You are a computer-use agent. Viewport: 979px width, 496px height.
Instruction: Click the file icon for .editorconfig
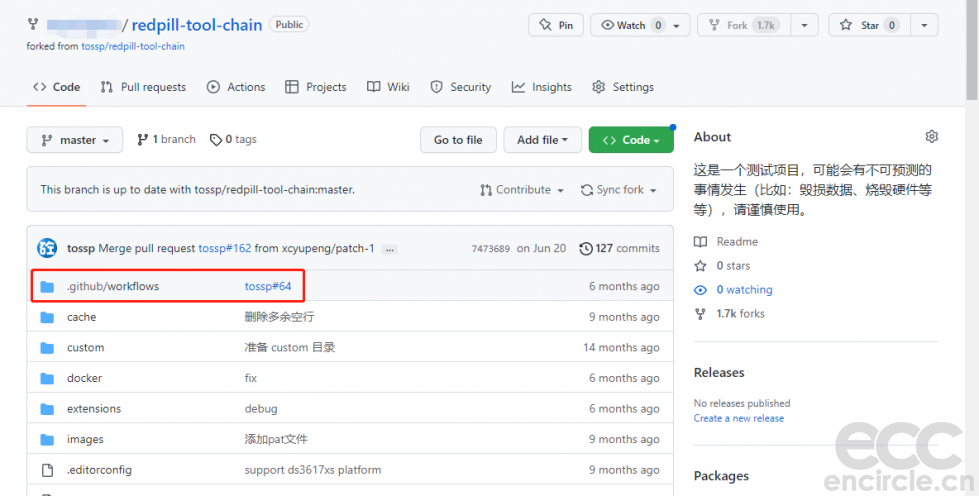(x=47, y=470)
